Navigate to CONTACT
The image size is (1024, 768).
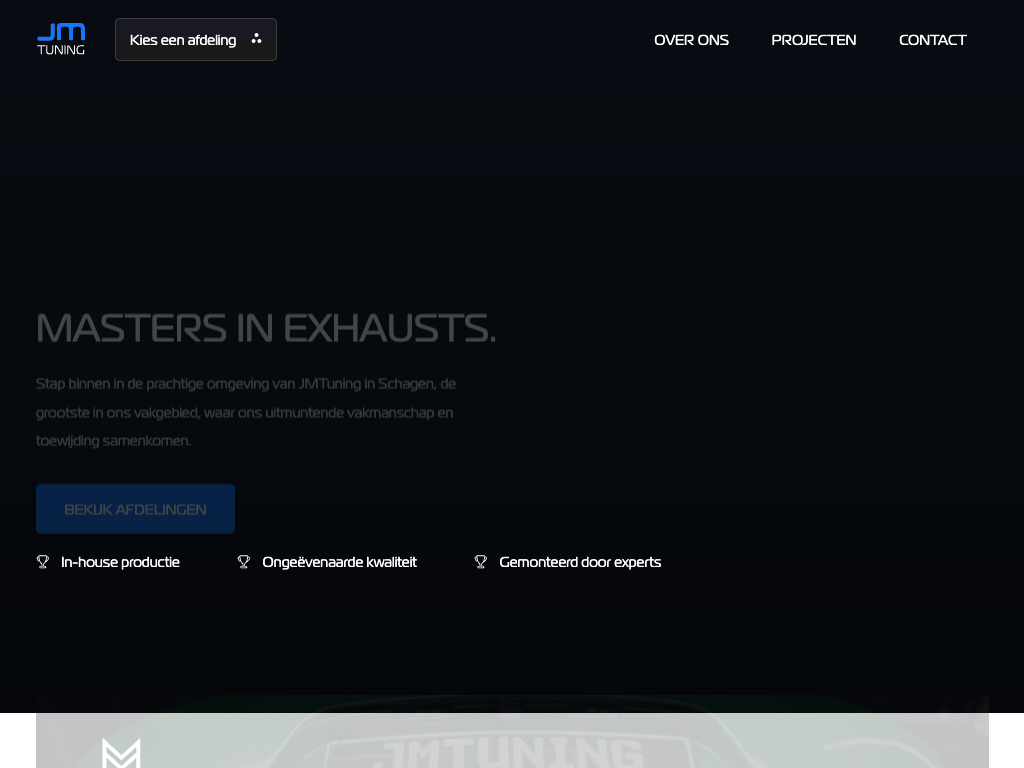tap(932, 40)
